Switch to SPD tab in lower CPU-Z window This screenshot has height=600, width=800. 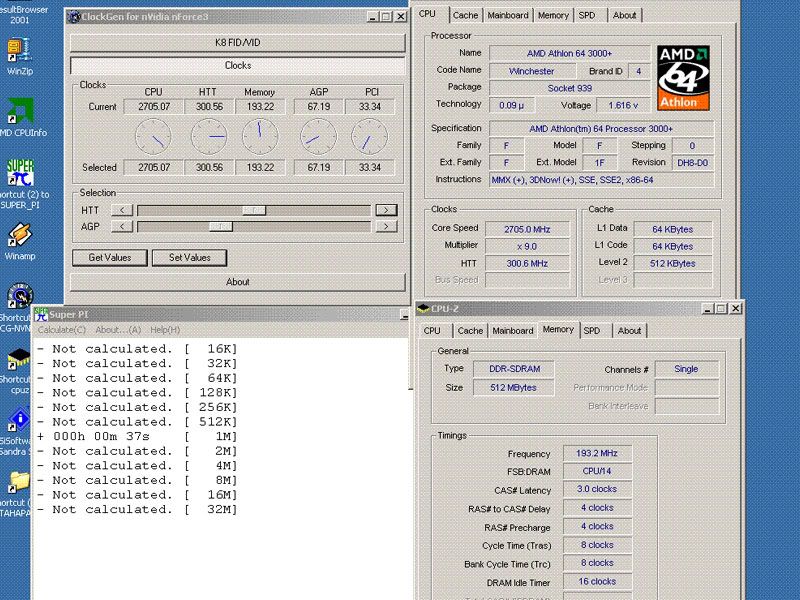pyautogui.click(x=592, y=331)
